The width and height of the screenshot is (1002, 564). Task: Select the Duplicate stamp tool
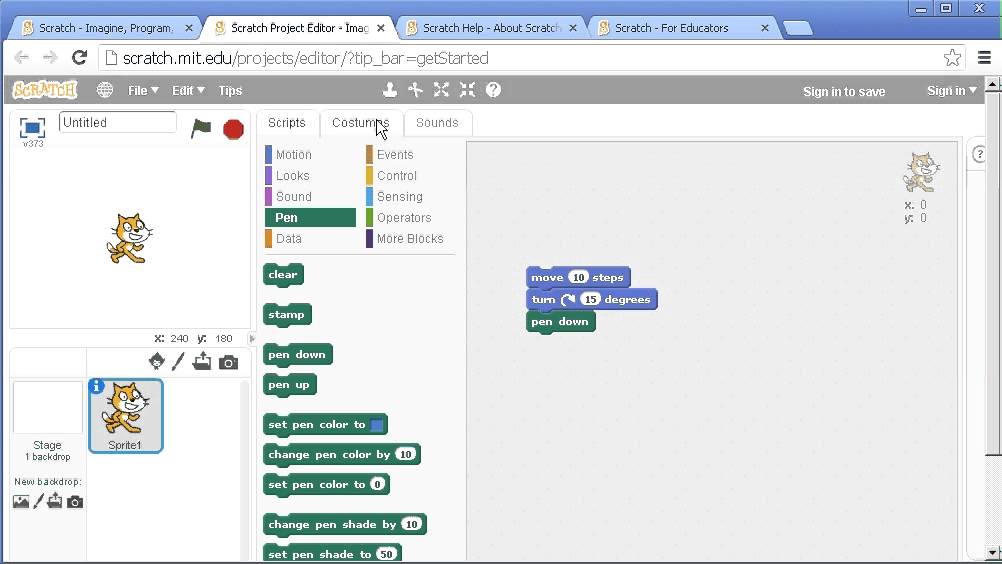[x=390, y=90]
